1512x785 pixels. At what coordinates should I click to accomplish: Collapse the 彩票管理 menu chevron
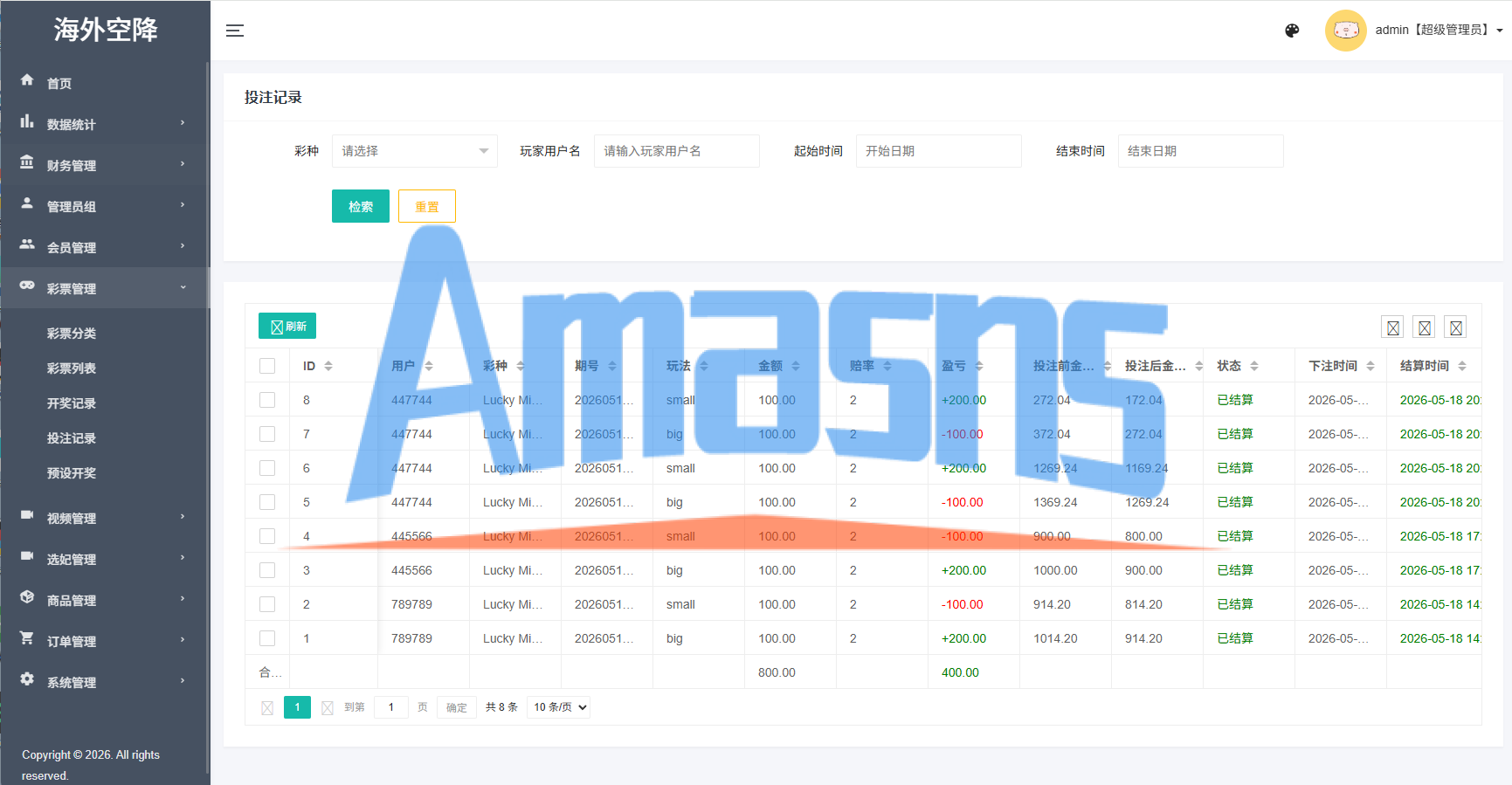tap(183, 287)
